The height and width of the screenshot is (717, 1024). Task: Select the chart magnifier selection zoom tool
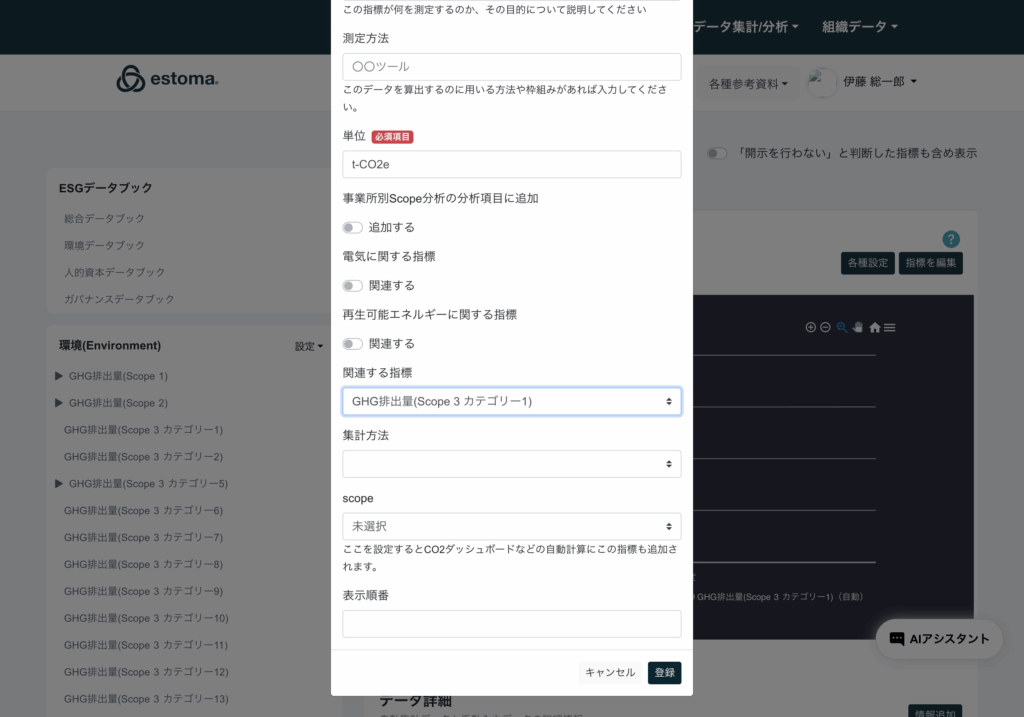[842, 327]
